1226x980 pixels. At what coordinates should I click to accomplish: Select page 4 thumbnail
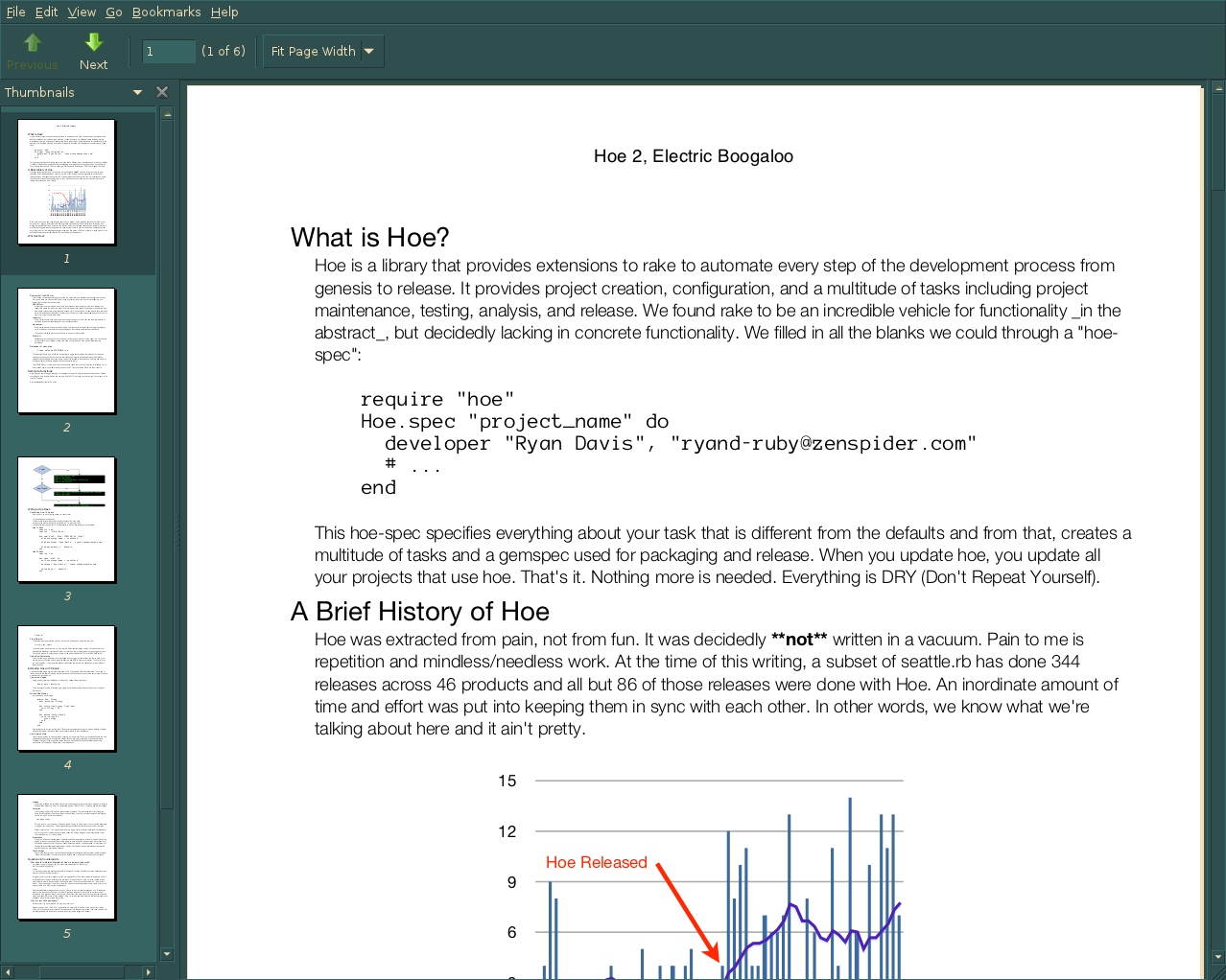66,688
